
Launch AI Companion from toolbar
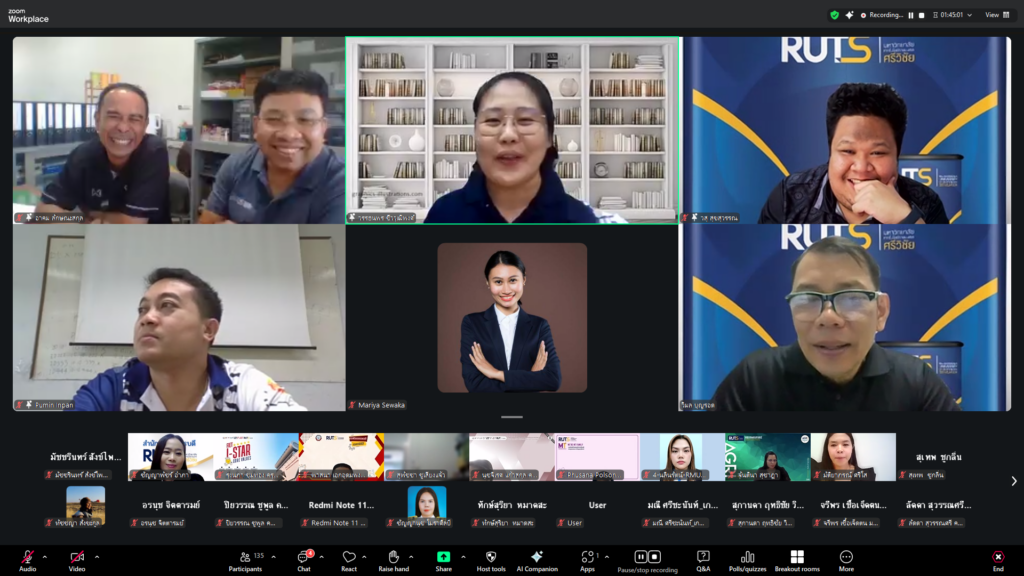click(x=536, y=558)
